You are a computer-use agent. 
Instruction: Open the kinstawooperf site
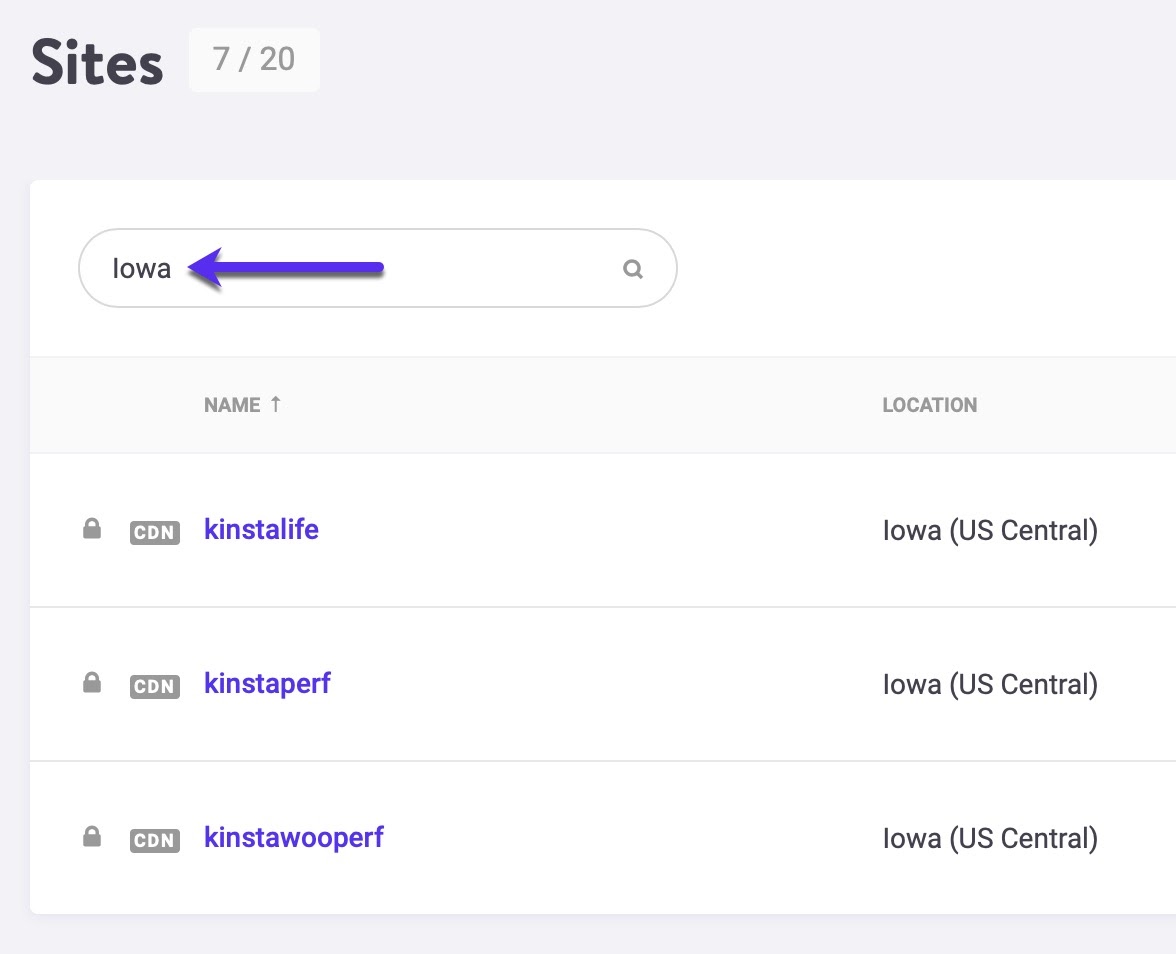pyautogui.click(x=294, y=837)
